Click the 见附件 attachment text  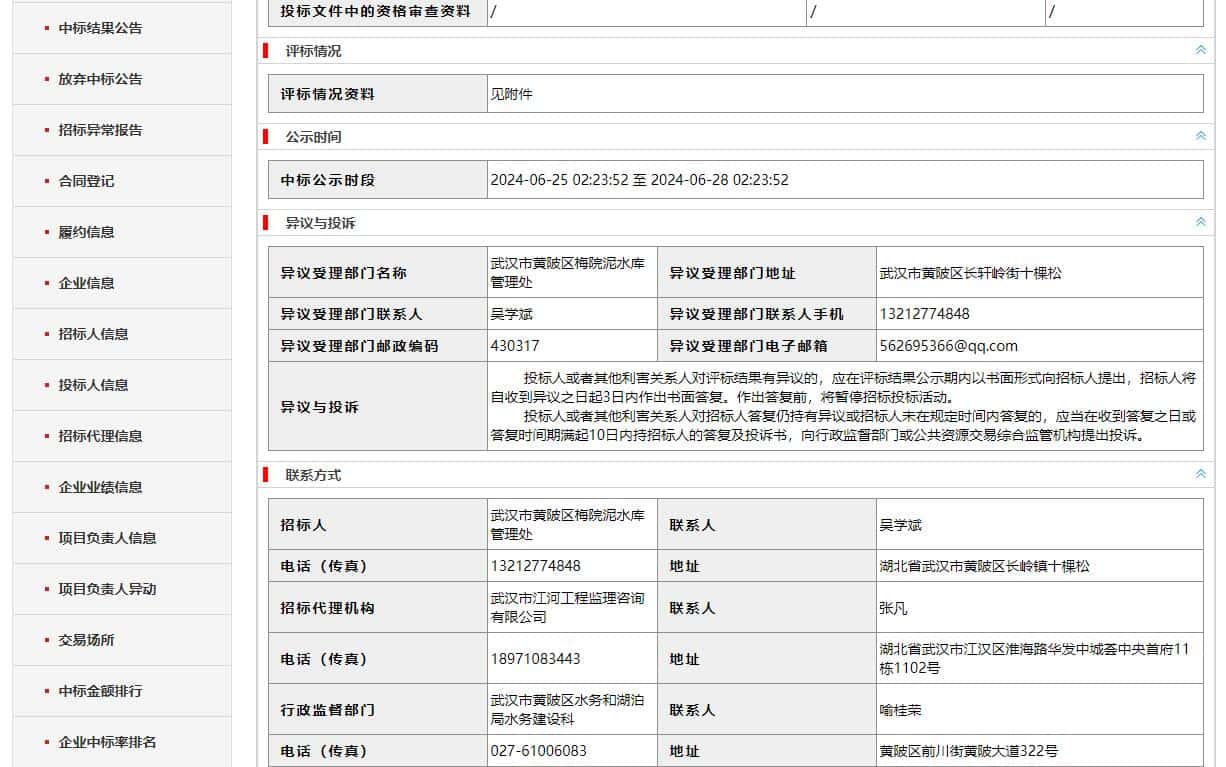pos(511,94)
